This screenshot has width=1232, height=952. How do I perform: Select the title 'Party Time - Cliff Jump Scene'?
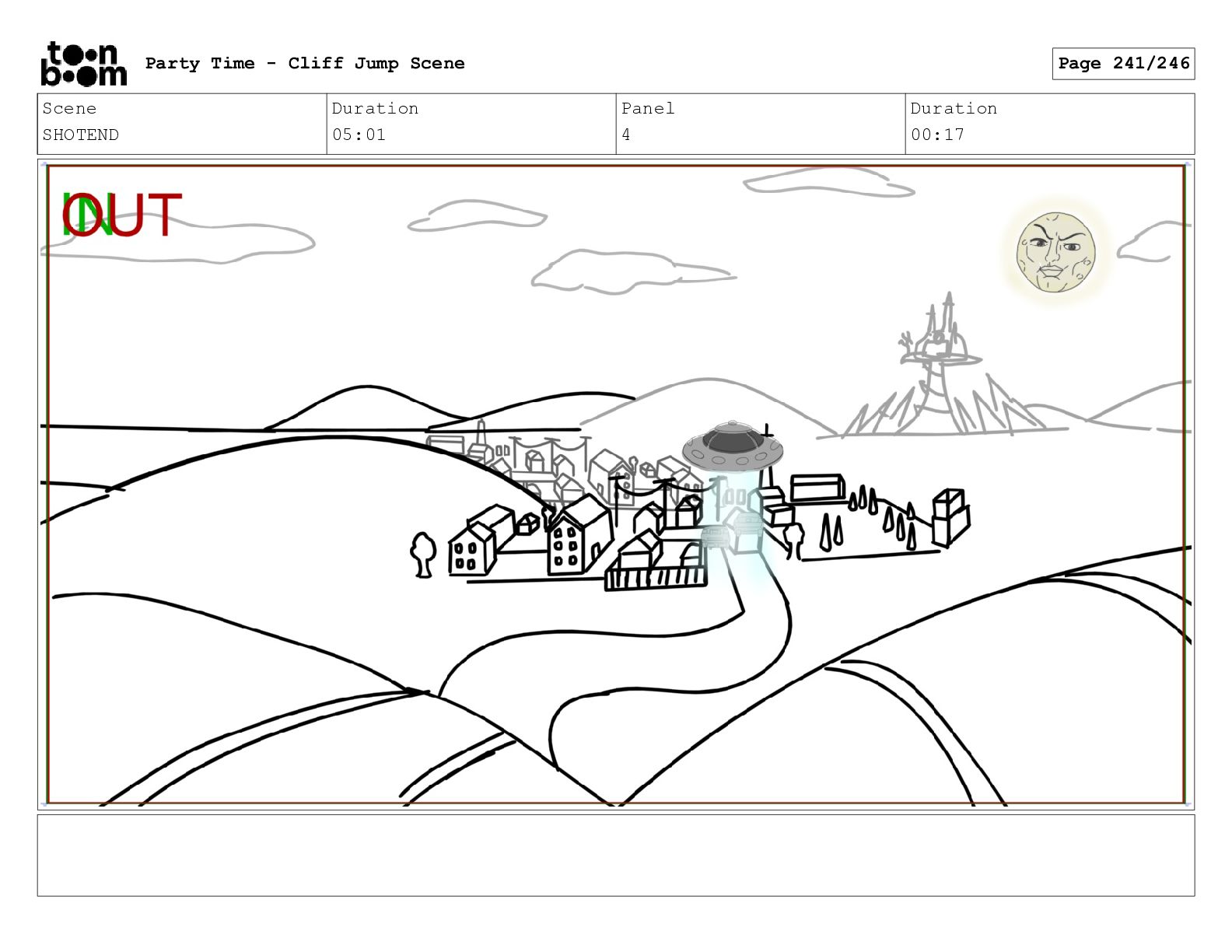305,64
